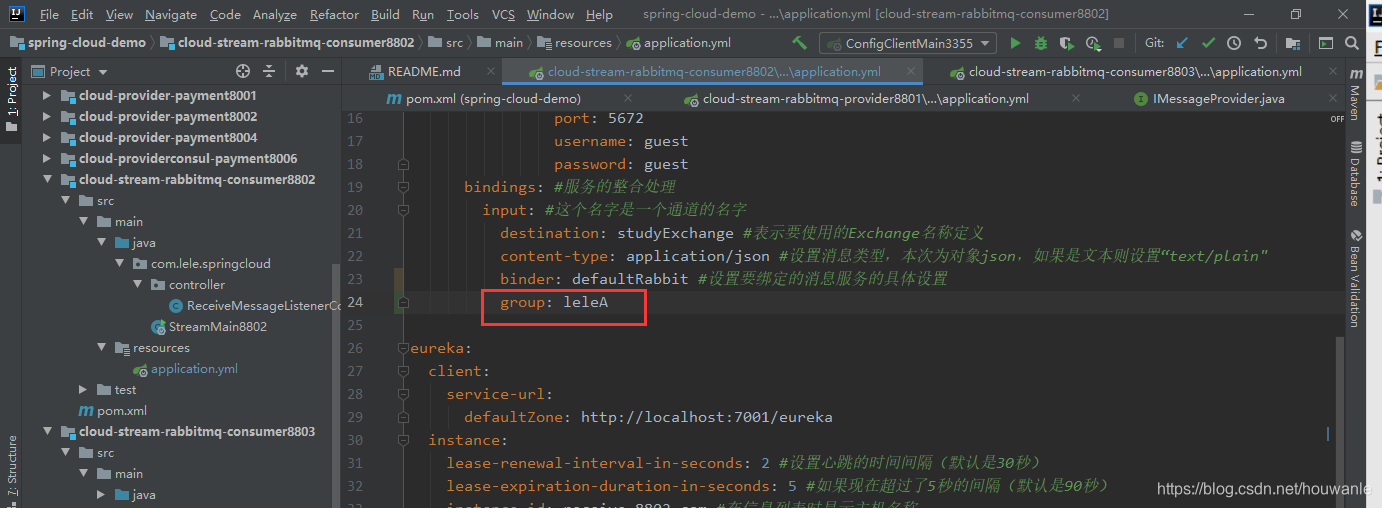1382x508 pixels.
Task: Open Project panel gear settings
Action: [302, 71]
